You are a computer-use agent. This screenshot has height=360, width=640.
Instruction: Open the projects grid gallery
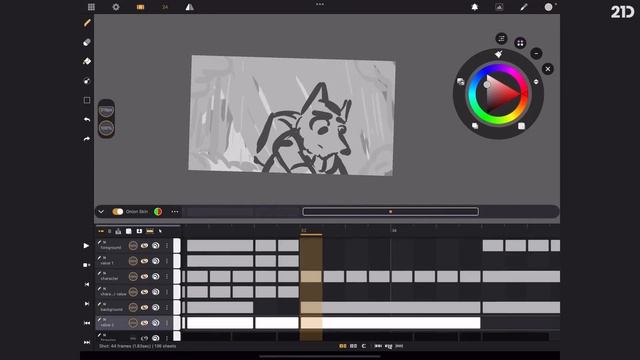tap(91, 7)
